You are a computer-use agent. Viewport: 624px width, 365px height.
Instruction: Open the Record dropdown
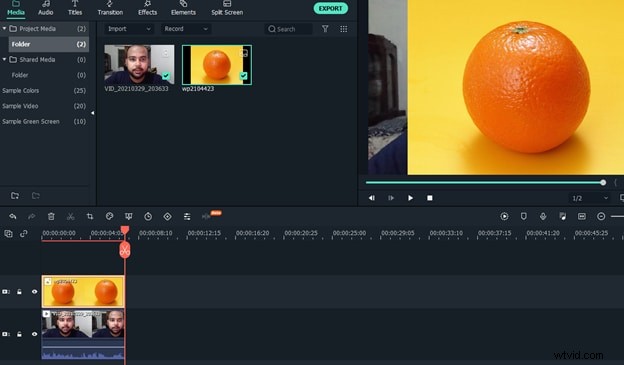coord(185,29)
